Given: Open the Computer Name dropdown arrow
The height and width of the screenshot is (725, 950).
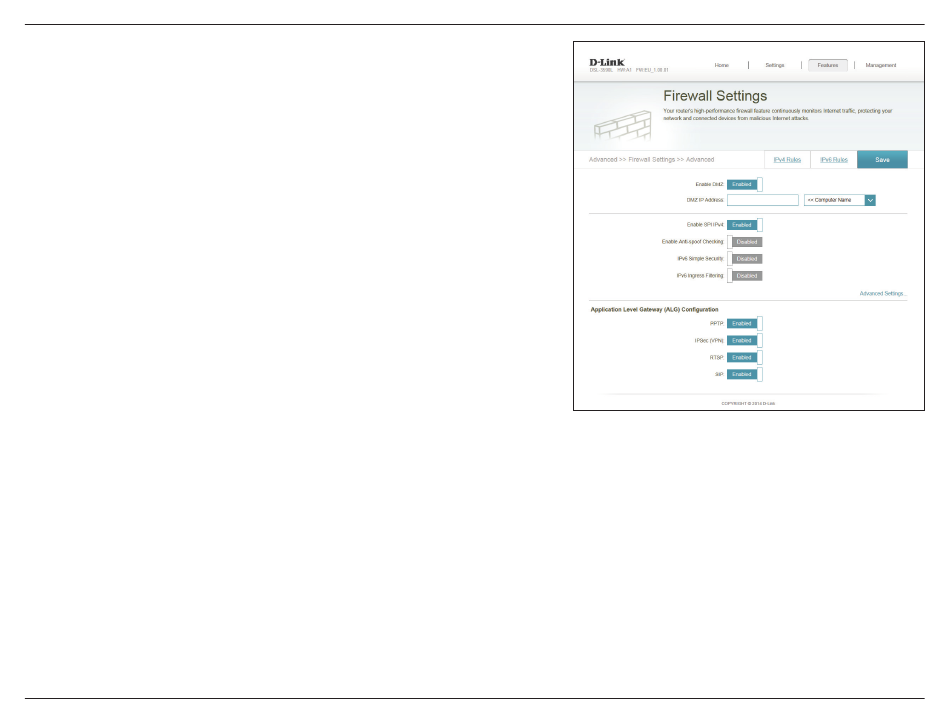Looking at the screenshot, I should click(870, 200).
